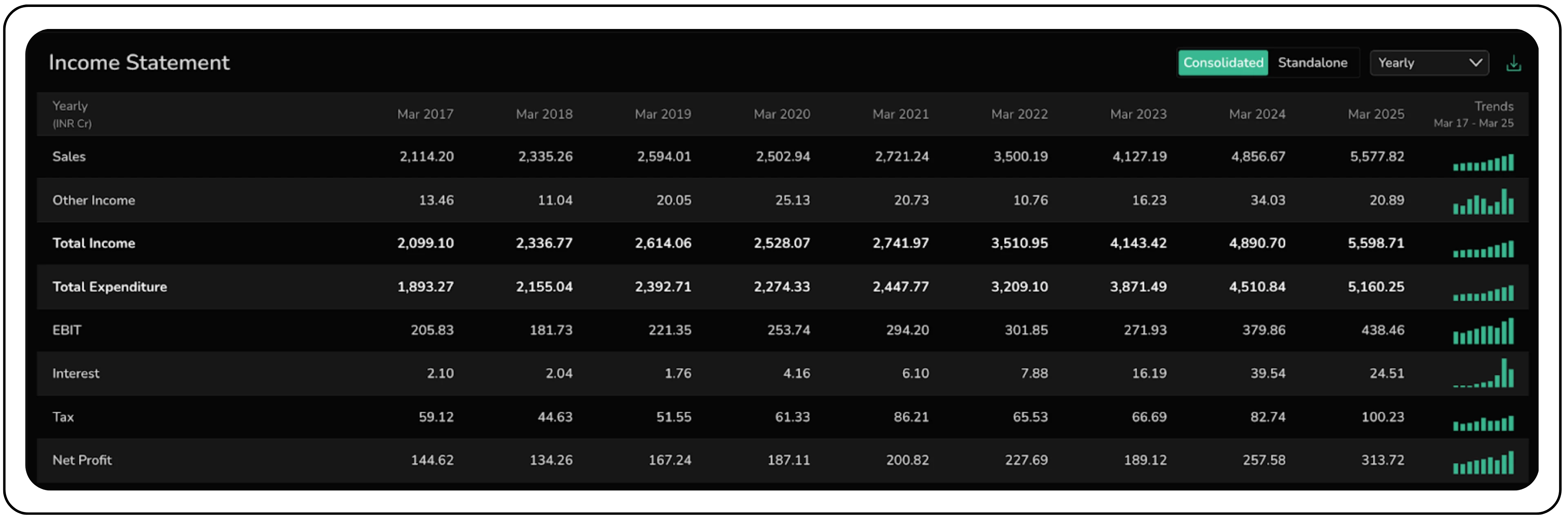This screenshot has width=1568, height=521.
Task: Click the Mar 2025 column header
Action: coord(1376,114)
